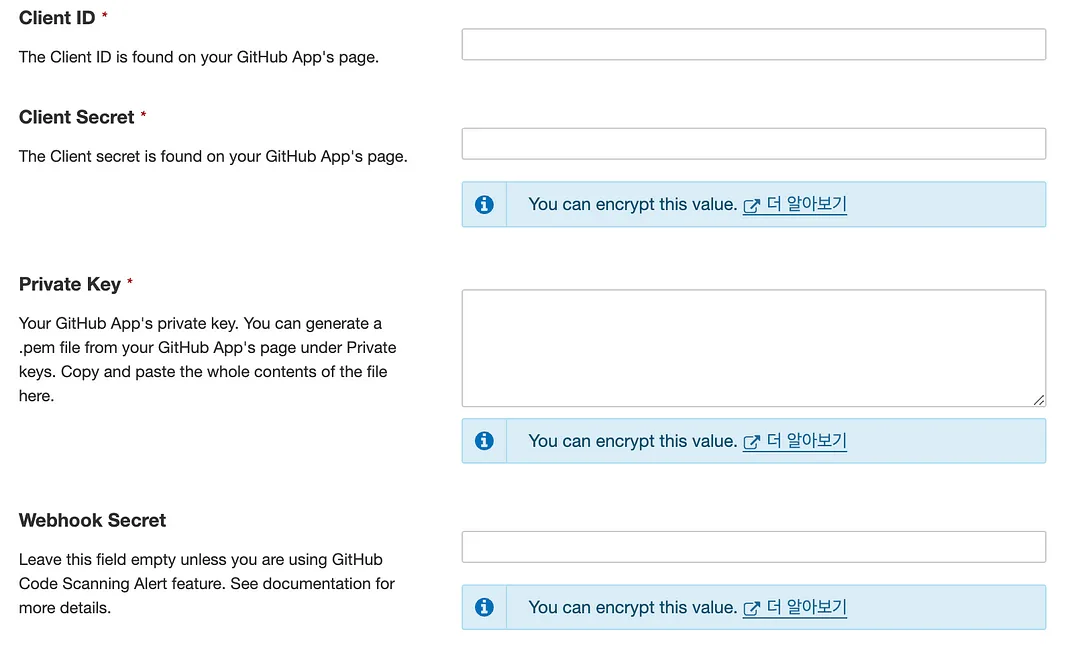Click the Webhook Secret field label
The width and height of the screenshot is (1072, 663).
tap(92, 520)
